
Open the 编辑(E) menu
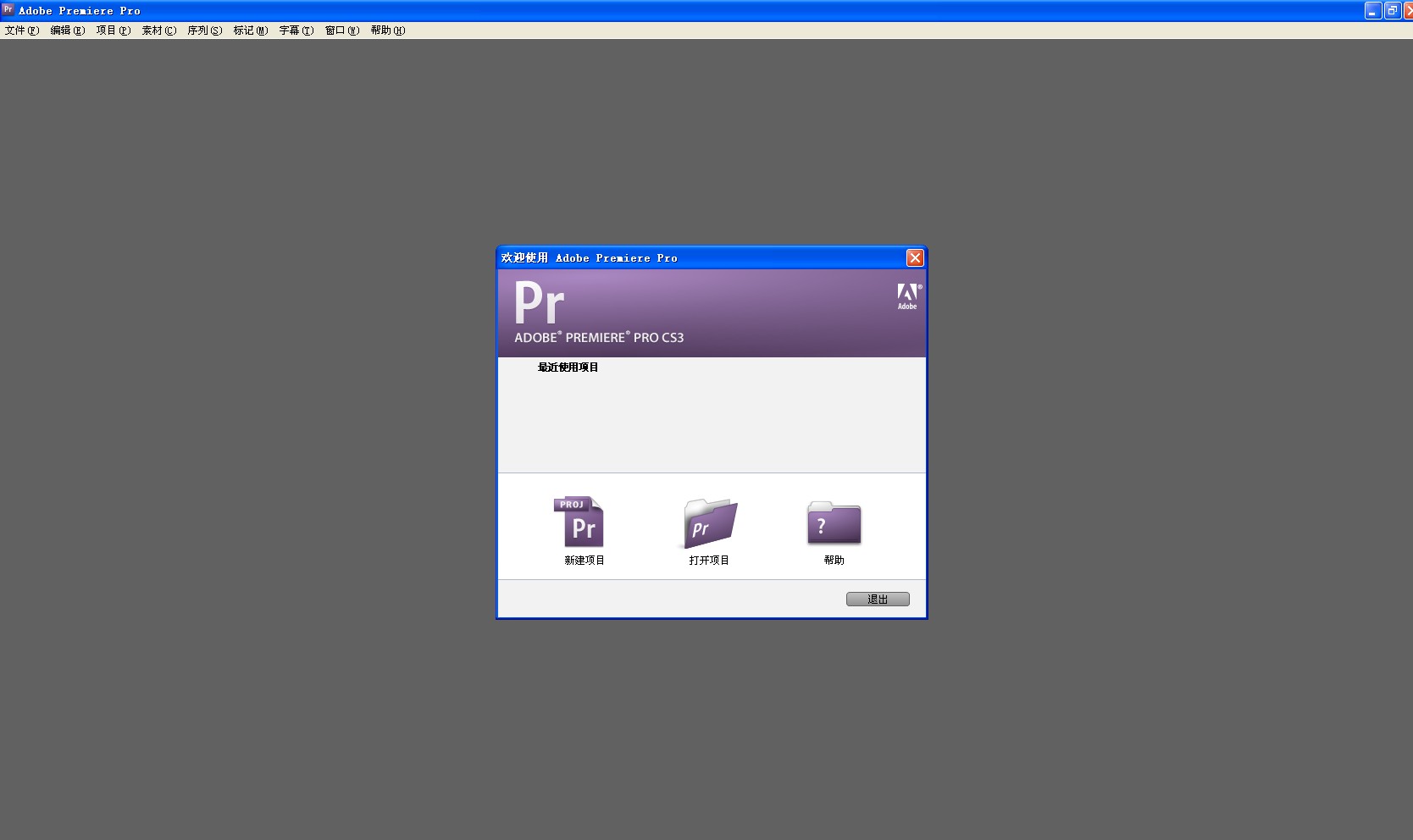[68, 30]
